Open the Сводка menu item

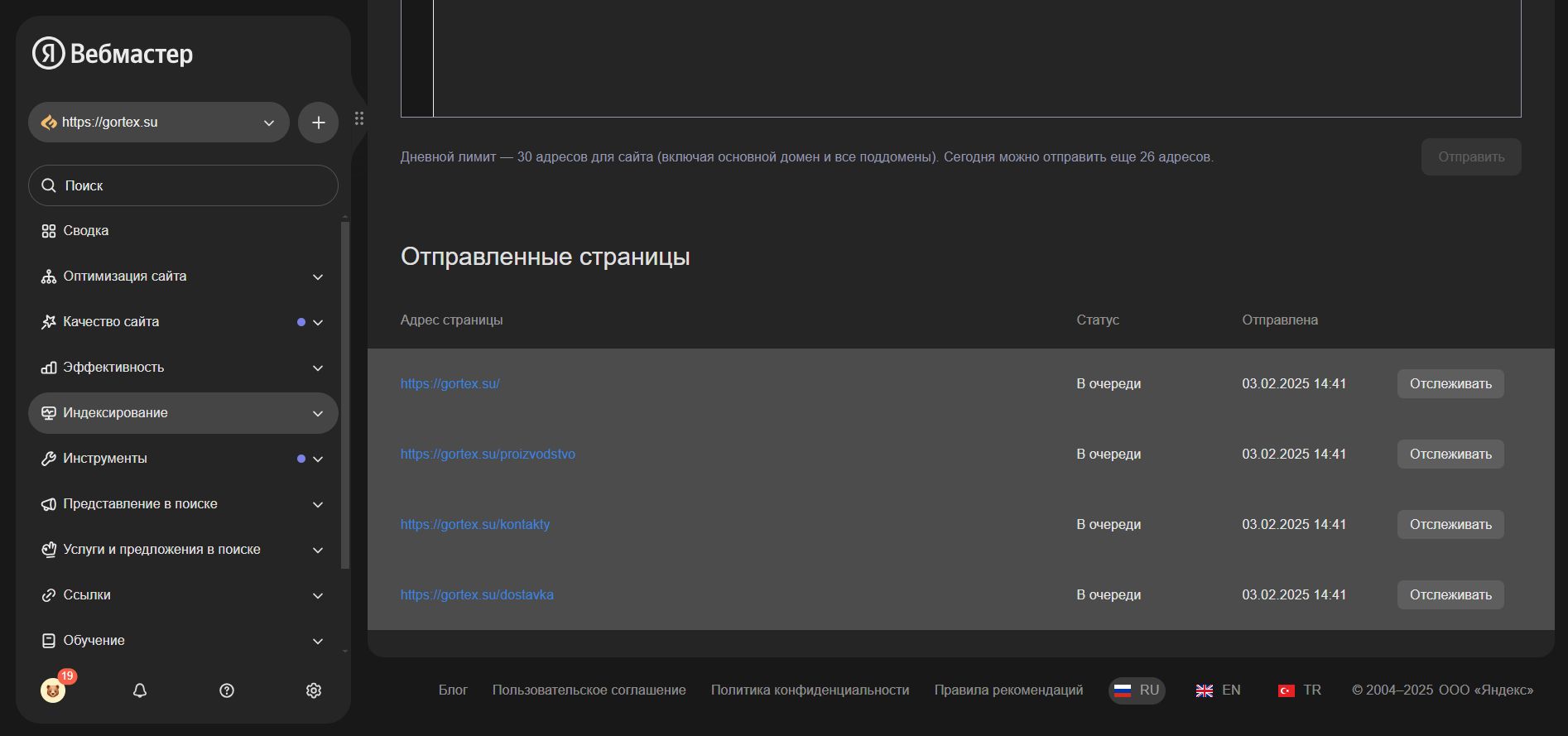[x=183, y=231]
